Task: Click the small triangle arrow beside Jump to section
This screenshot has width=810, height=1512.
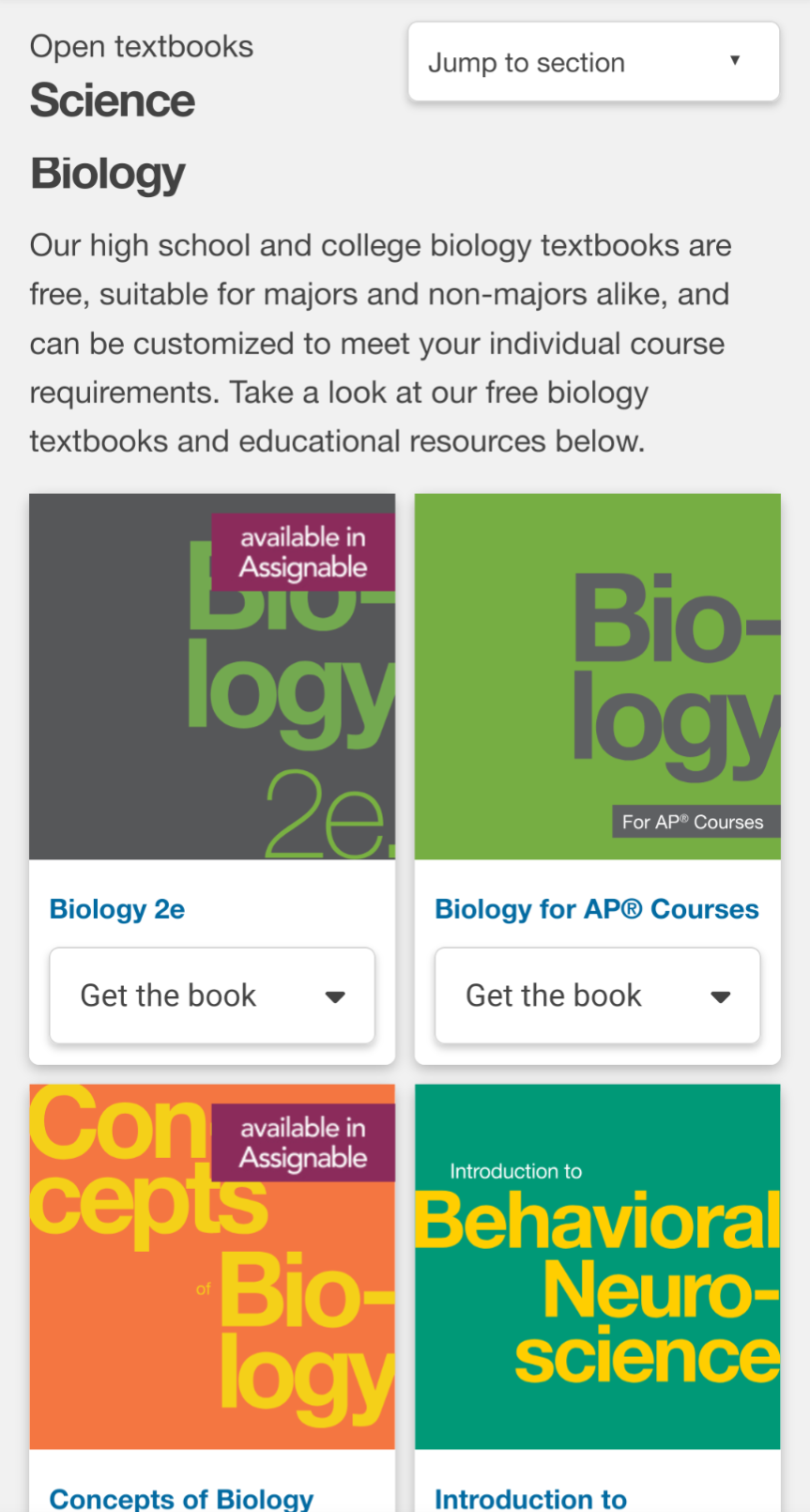Action: coord(735,61)
